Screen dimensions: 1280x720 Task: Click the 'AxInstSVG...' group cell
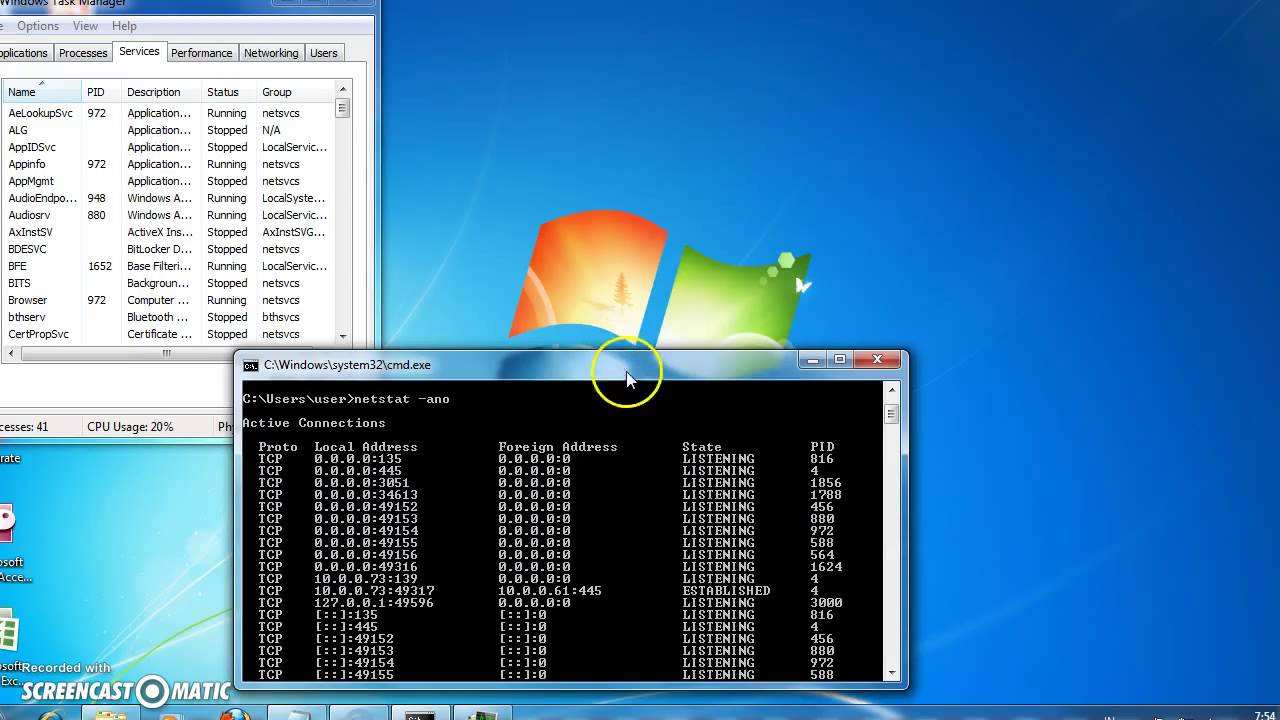[294, 232]
